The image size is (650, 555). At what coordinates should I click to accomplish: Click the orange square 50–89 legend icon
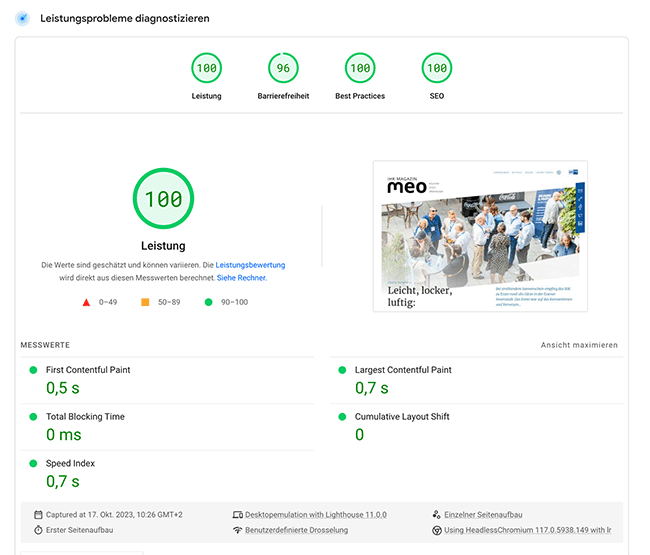click(145, 301)
